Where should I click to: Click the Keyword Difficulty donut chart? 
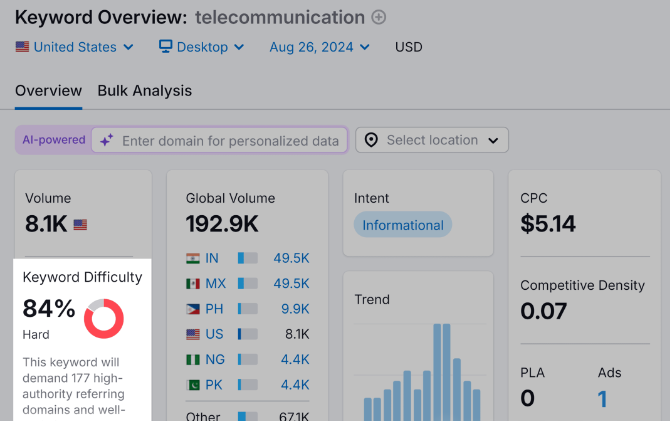(x=104, y=317)
